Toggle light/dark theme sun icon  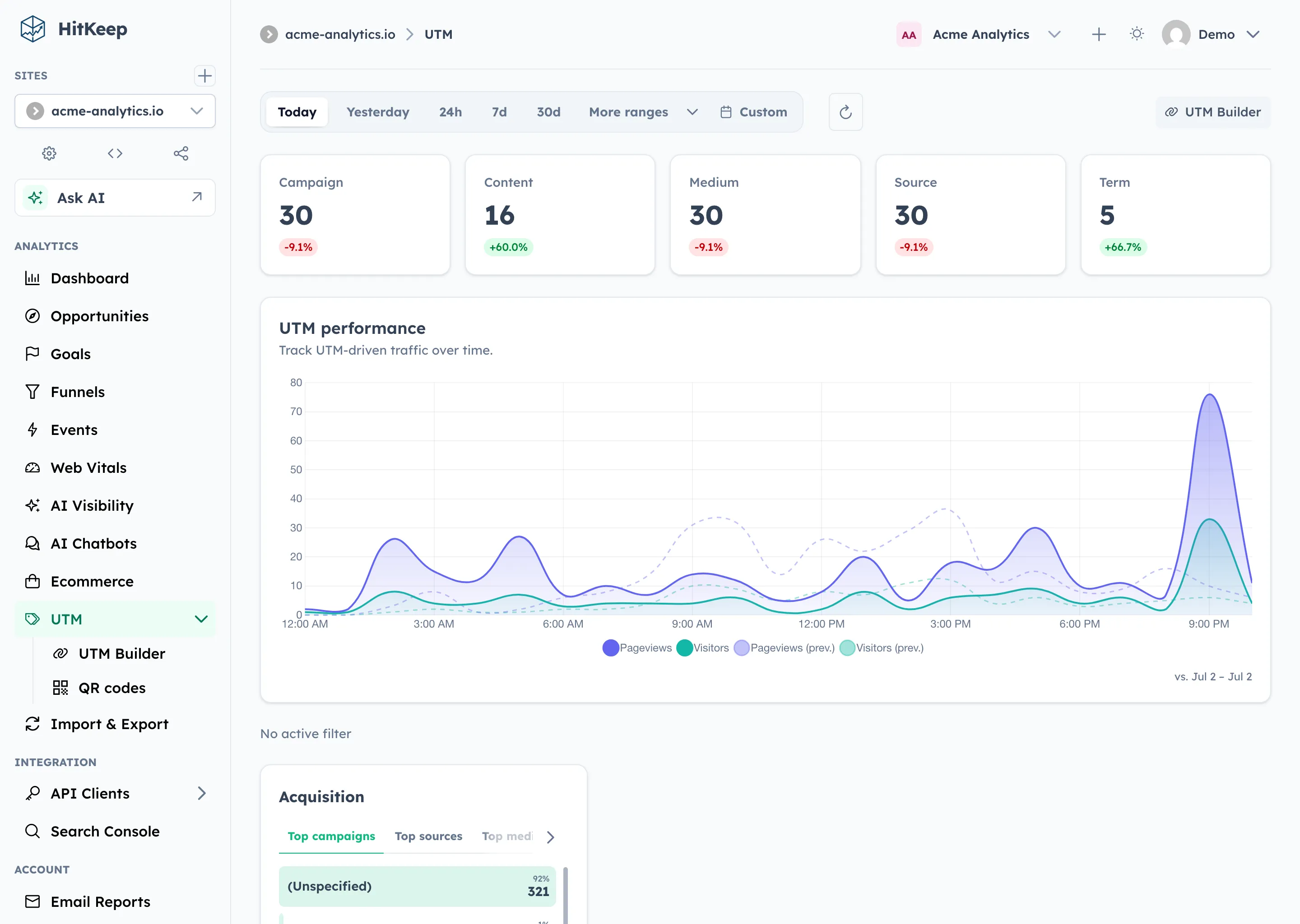[x=1137, y=34]
